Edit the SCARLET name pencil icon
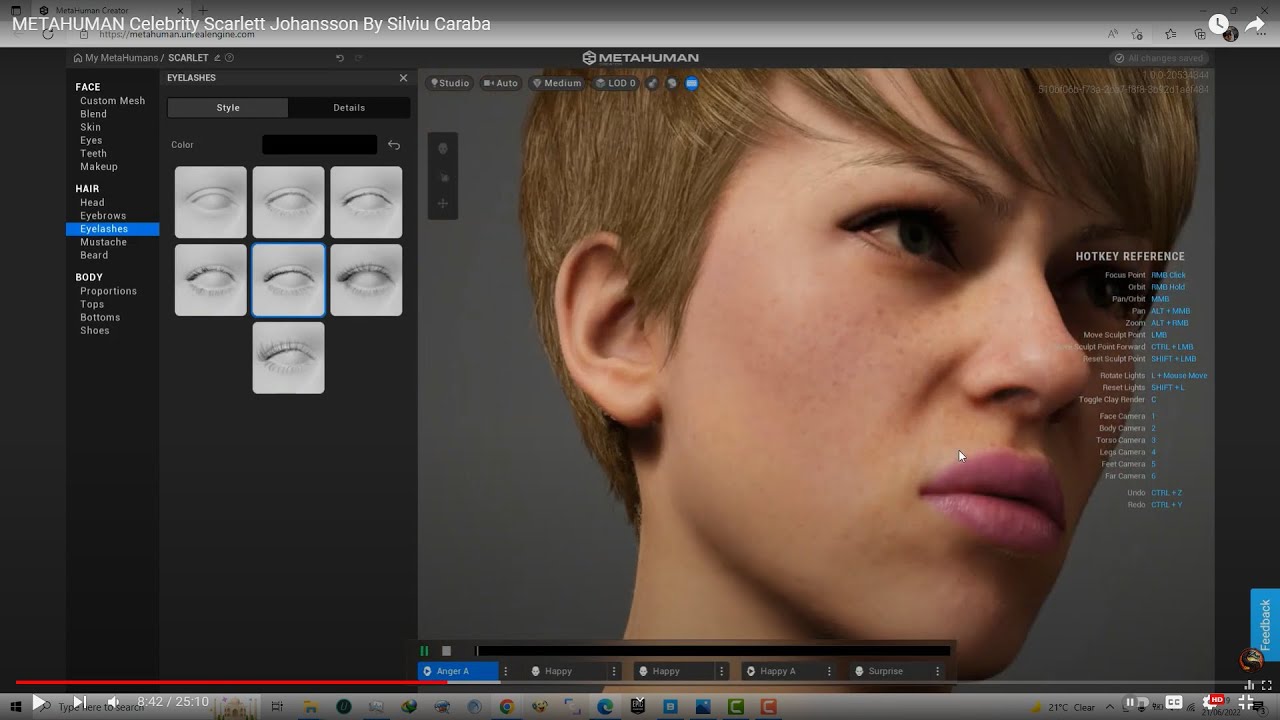This screenshot has width=1280, height=720. click(x=217, y=58)
